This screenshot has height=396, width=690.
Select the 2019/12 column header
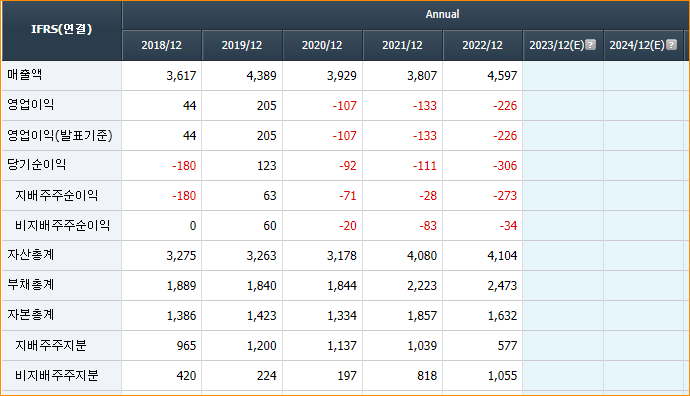tap(242, 45)
